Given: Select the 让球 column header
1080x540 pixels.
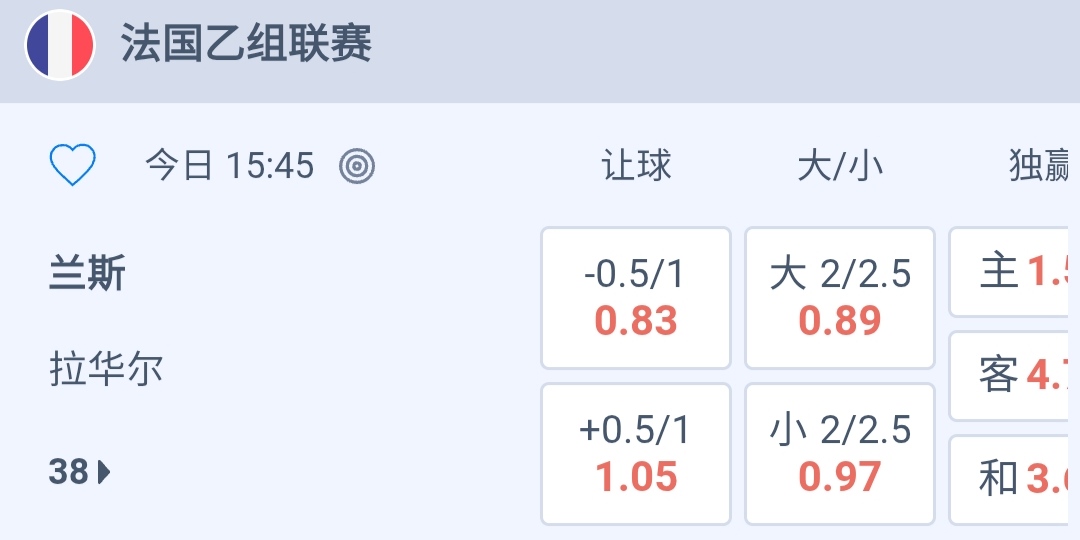Looking at the screenshot, I should pos(636,165).
